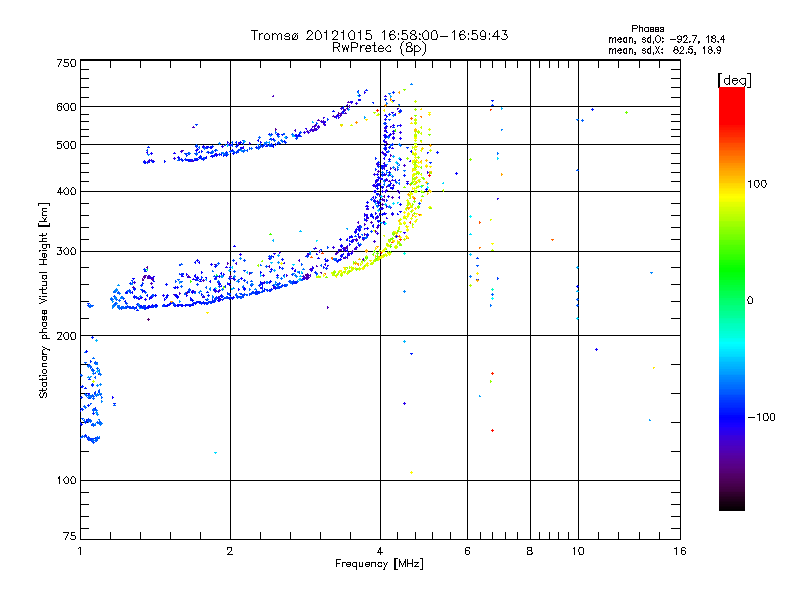The height and width of the screenshot is (600, 800).
Task: Click the 'Phases' header label
Action: (x=647, y=29)
